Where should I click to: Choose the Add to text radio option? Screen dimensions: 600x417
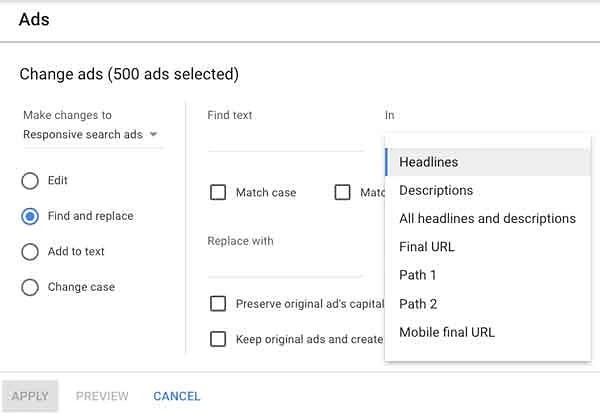(x=30, y=252)
